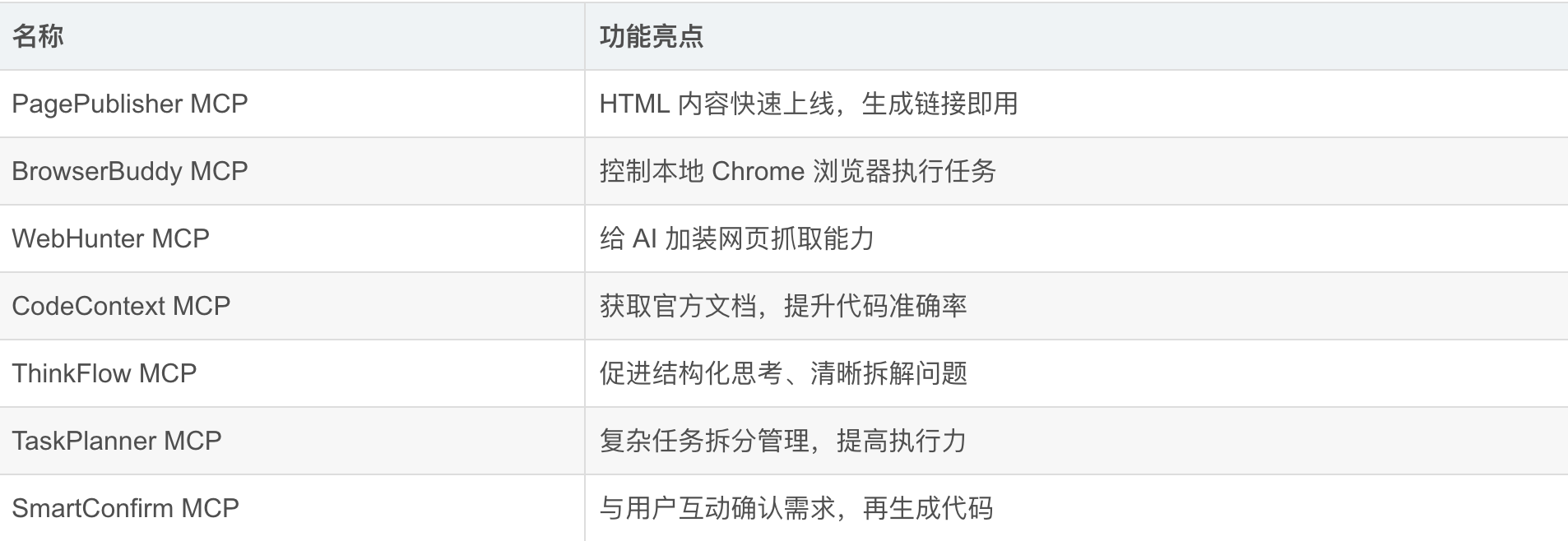Screen dimensions: 1568x541
Task: Select the PagePublisher MCP name cell
Action: coord(130,104)
